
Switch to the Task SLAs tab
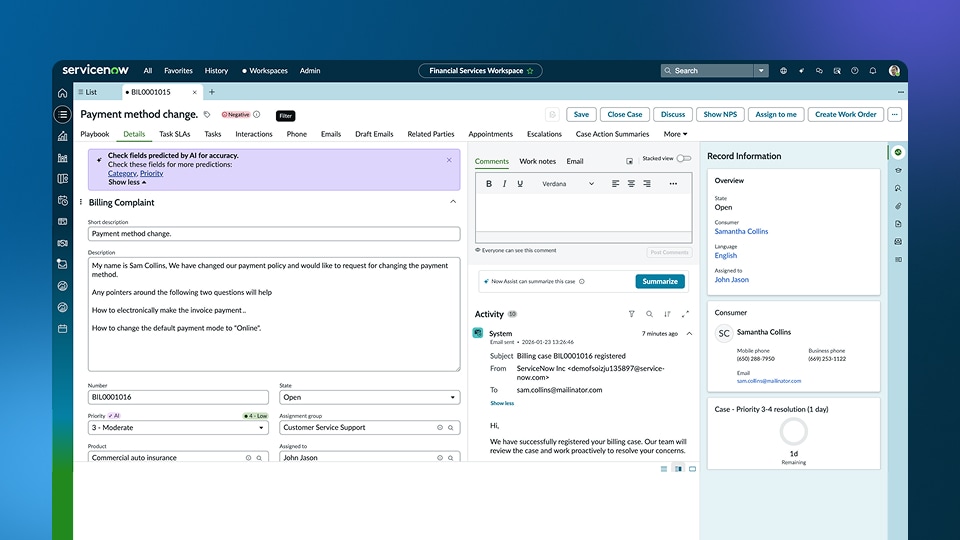(174, 134)
